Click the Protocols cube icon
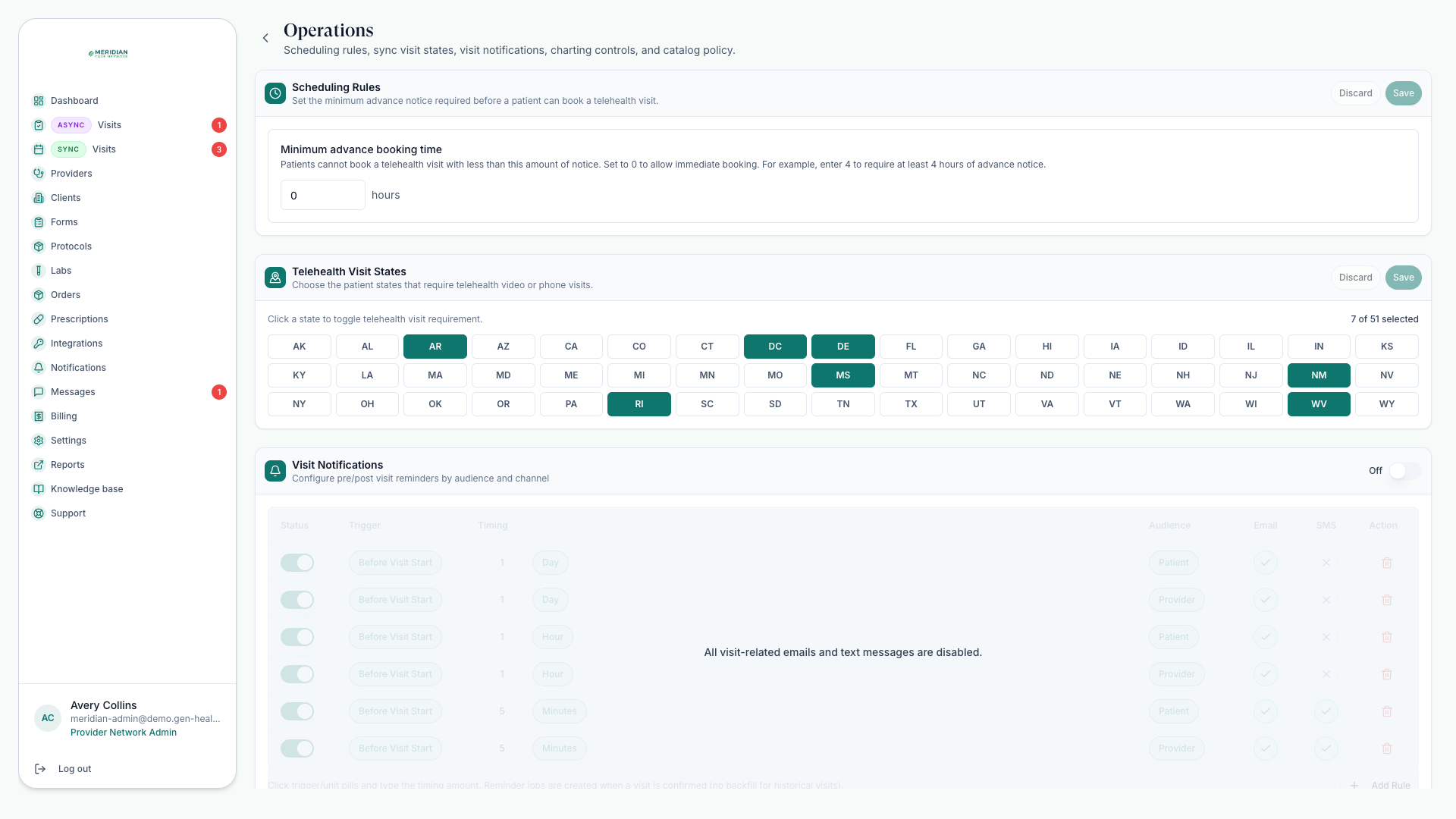 pos(39,246)
